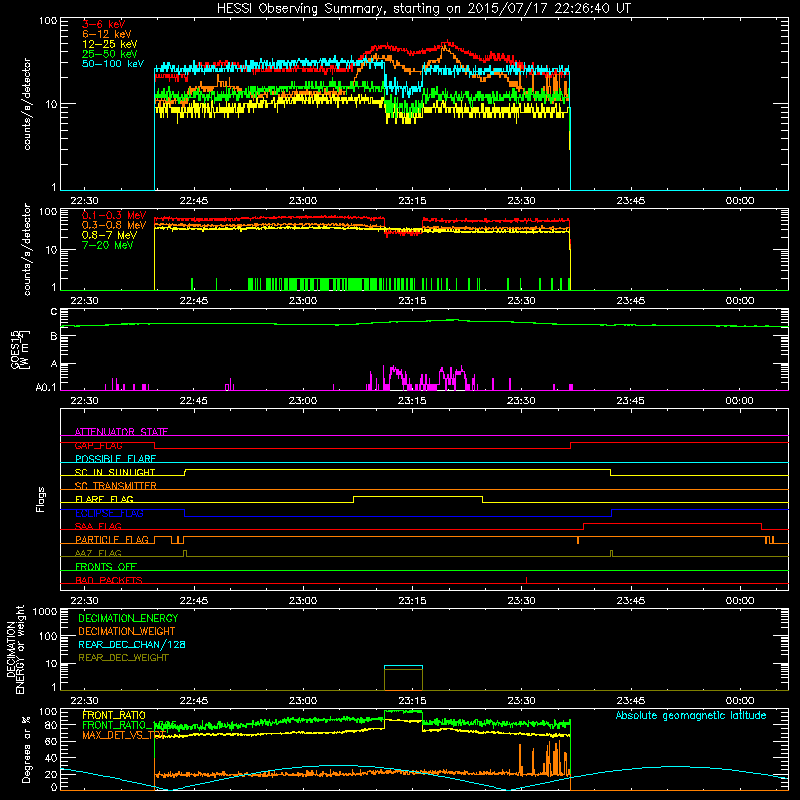This screenshot has height=800, width=800.
Task: Select the A0.1 tick label on GOES axis
Action: pos(46,387)
